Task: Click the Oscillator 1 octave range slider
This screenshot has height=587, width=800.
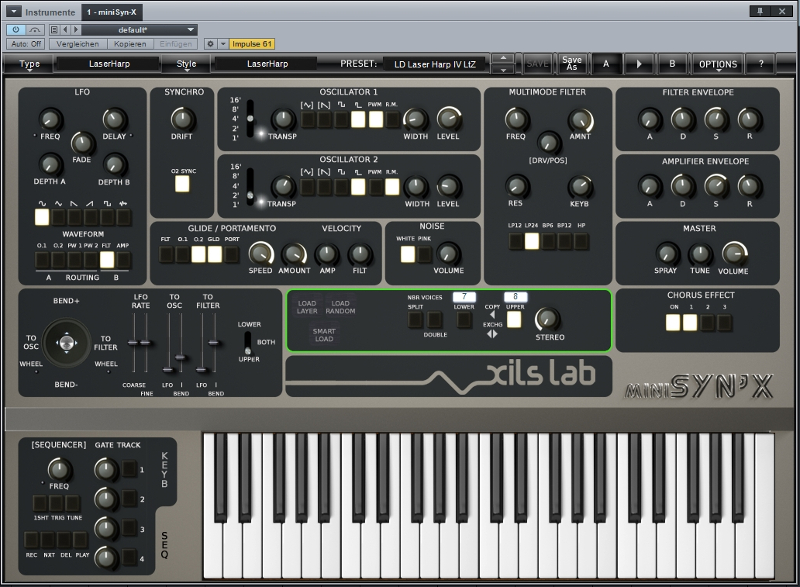Action: (x=250, y=118)
